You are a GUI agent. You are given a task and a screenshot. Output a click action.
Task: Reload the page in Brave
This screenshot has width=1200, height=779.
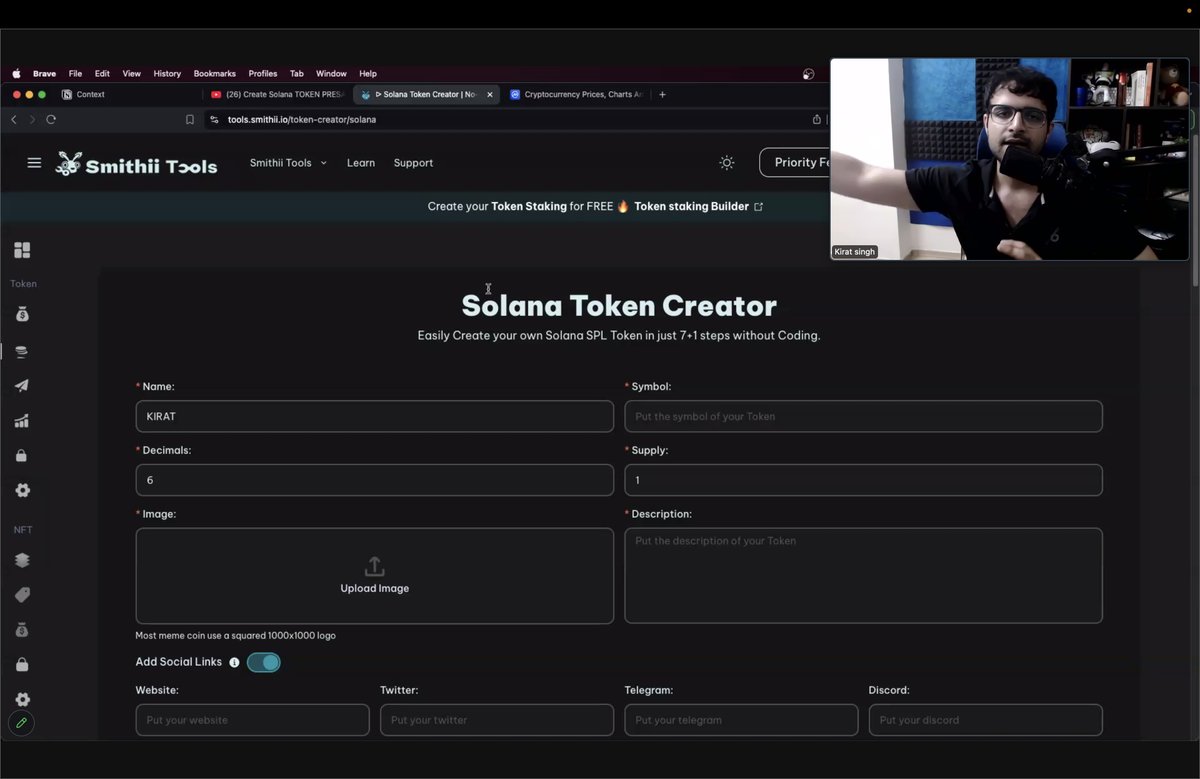tap(51, 119)
